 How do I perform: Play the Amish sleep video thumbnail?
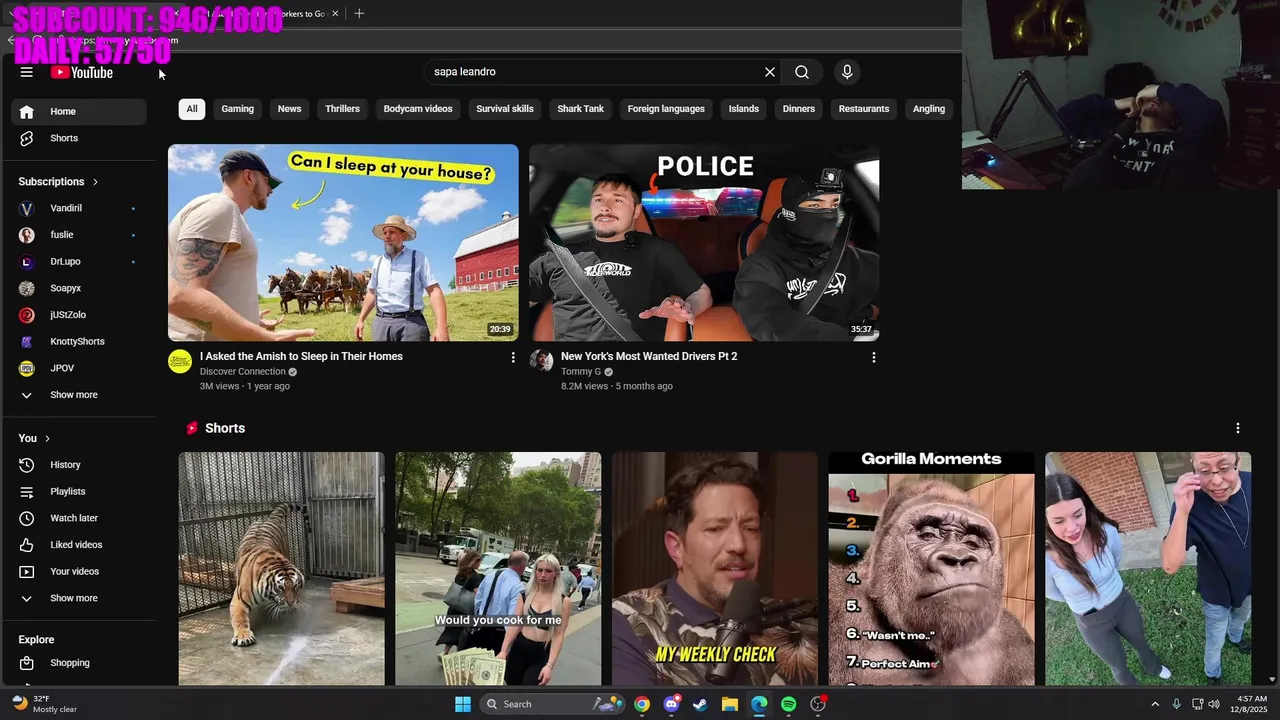(x=343, y=243)
